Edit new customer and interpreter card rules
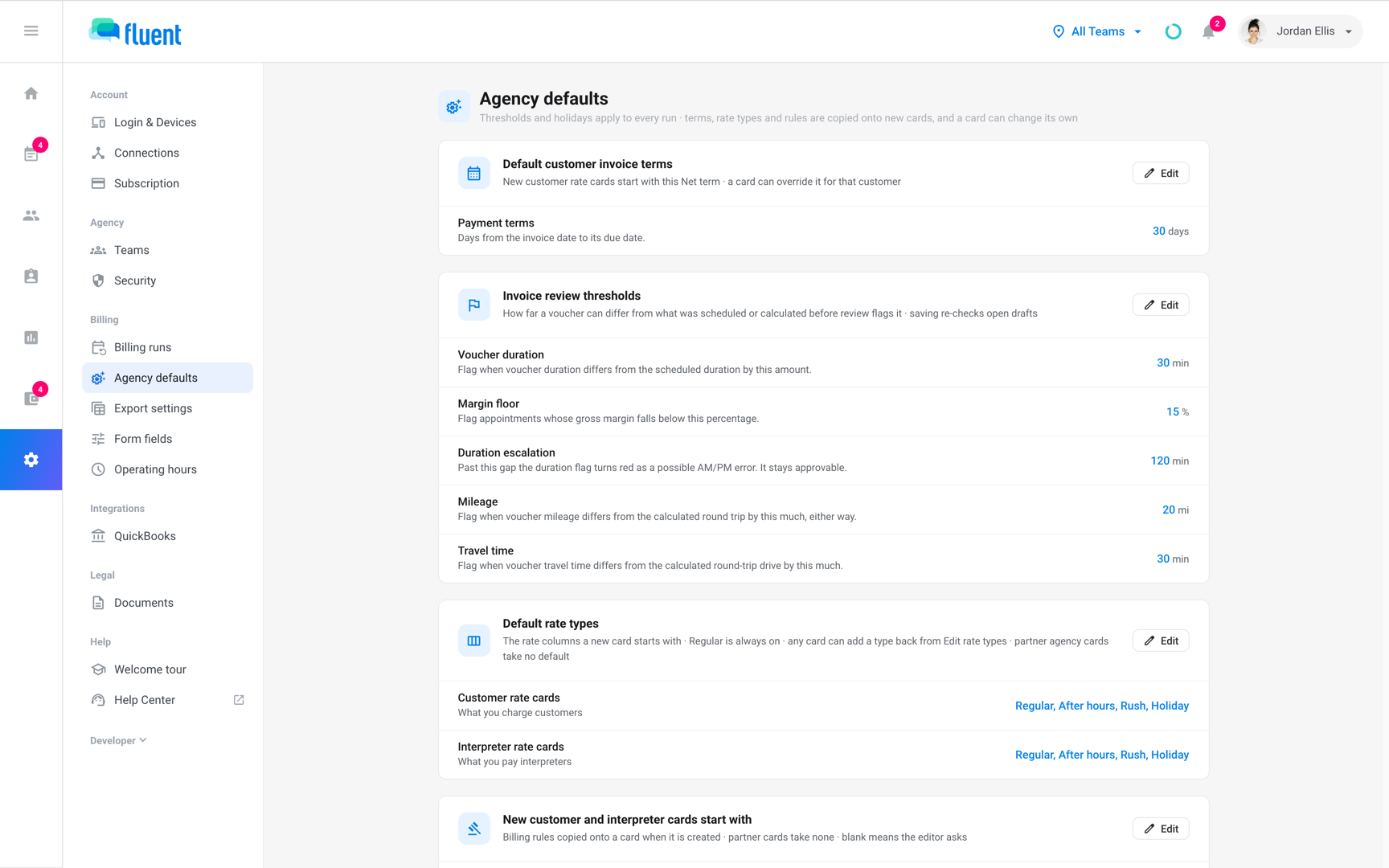1389x868 pixels. pyautogui.click(x=1161, y=829)
